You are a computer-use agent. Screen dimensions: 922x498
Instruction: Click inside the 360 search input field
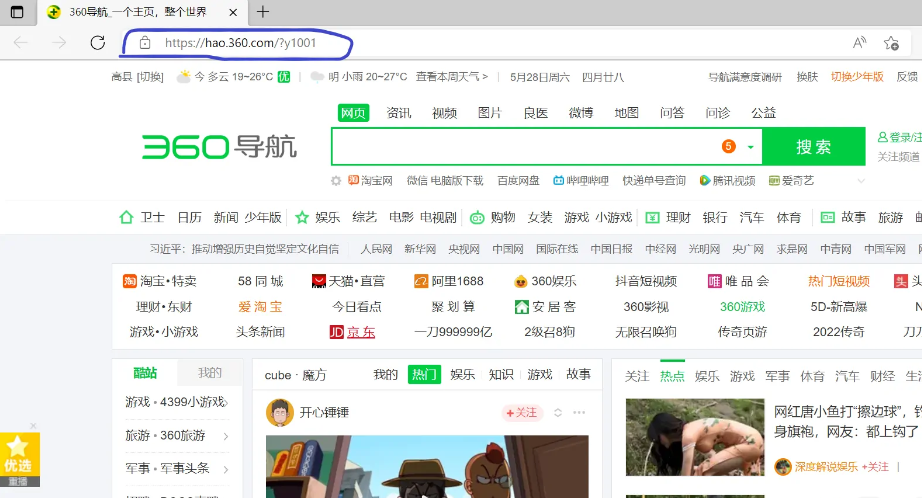pyautogui.click(x=520, y=146)
